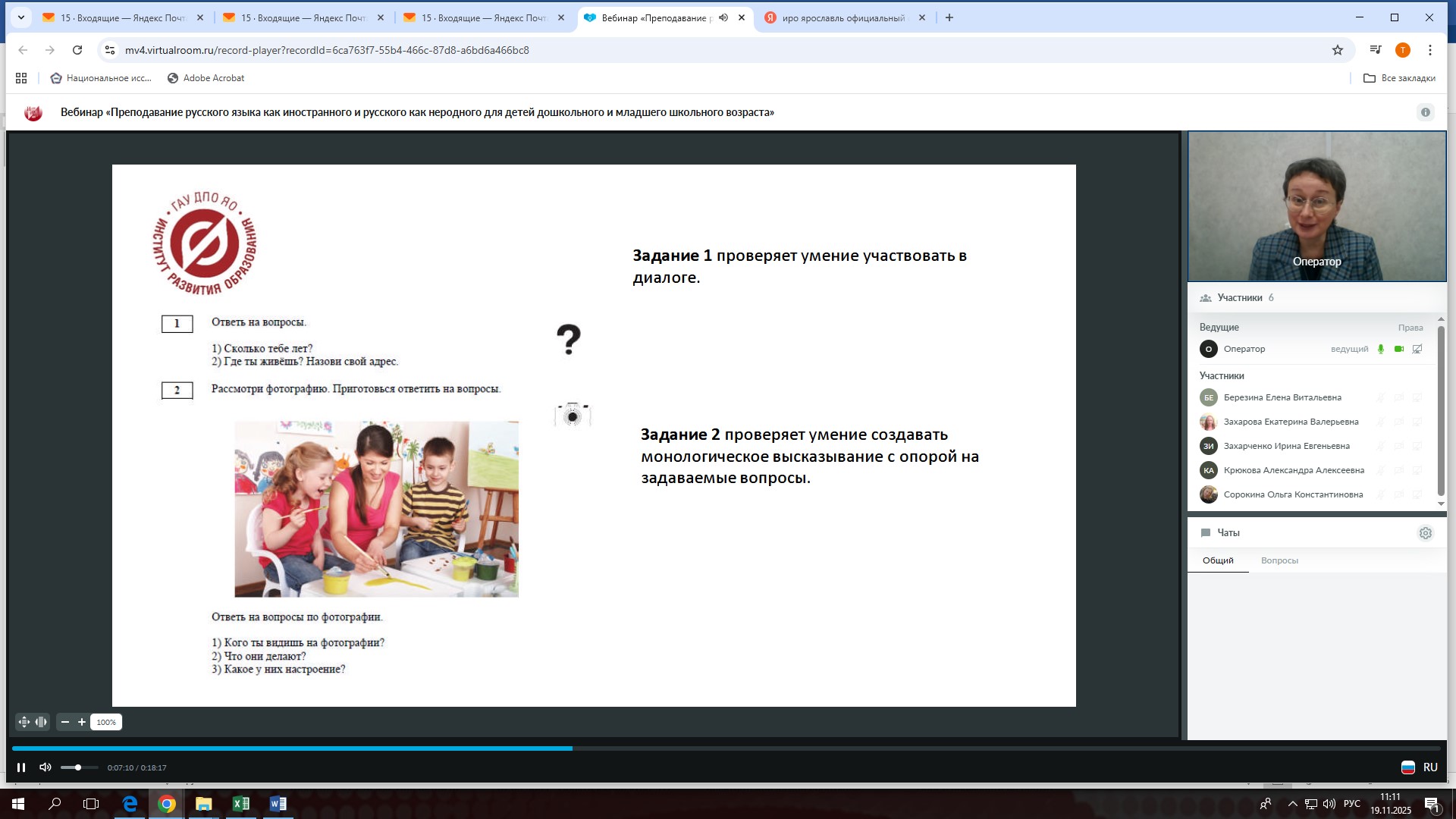Click Оператор's green microphone icon
1456x819 pixels.
pos(1380,349)
